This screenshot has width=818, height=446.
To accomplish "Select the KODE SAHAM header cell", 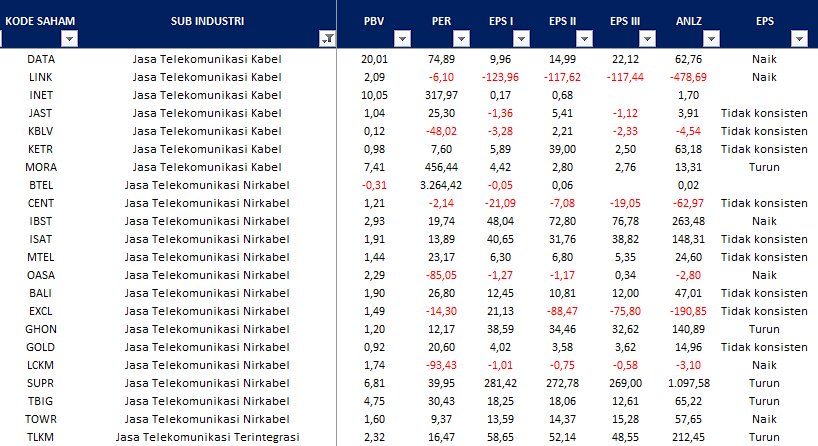I will 41,20.
